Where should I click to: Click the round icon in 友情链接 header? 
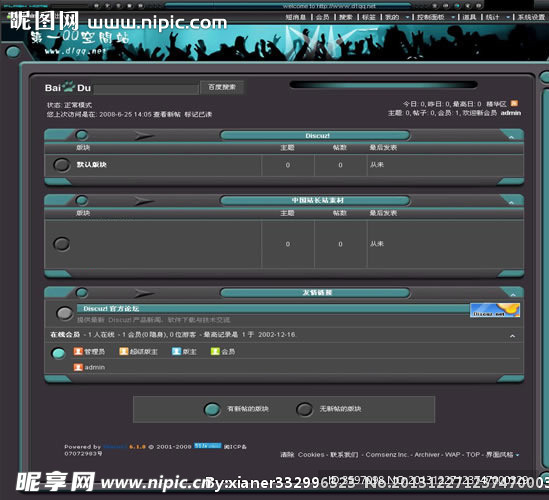click(x=82, y=292)
